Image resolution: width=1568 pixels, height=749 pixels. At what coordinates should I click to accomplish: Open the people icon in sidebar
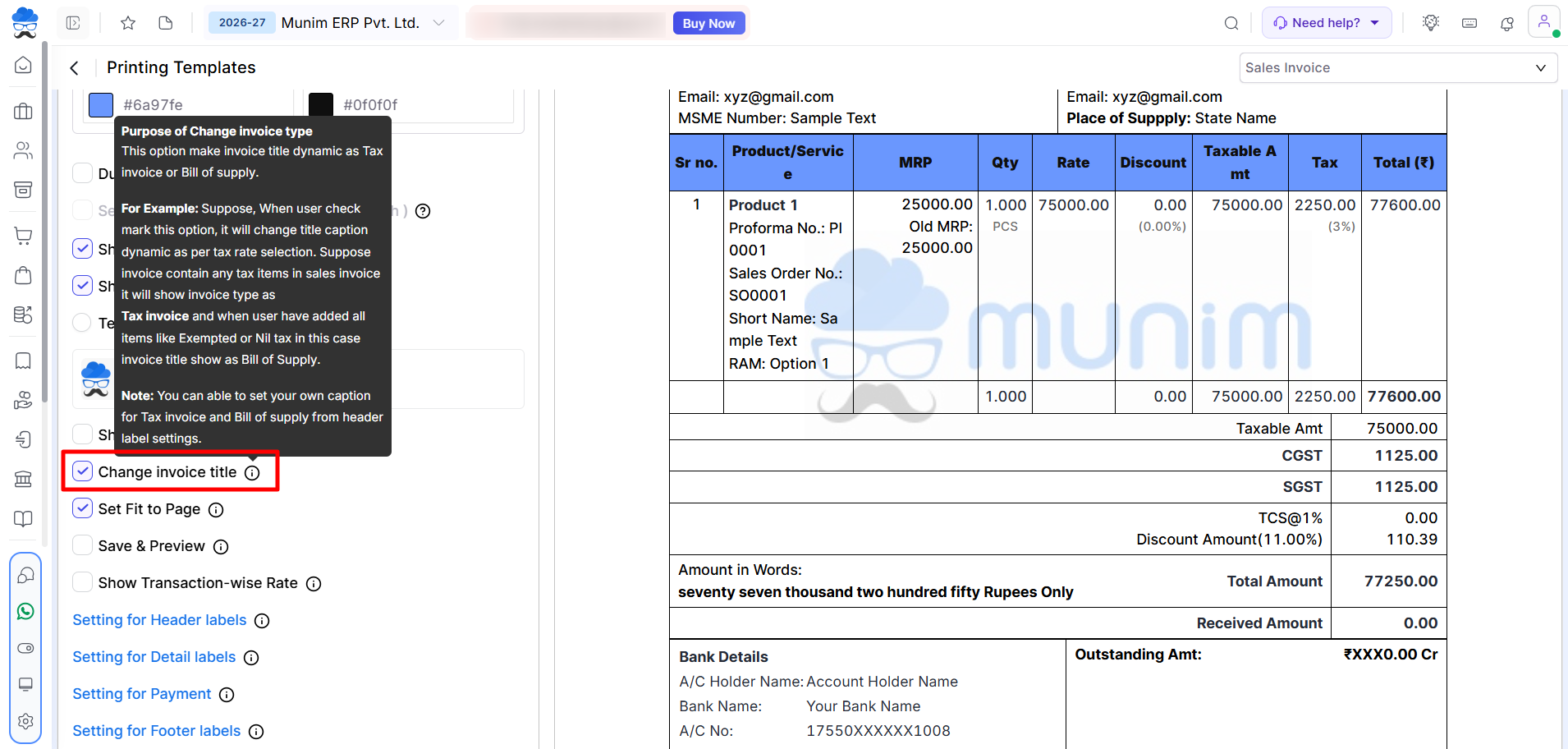(x=24, y=150)
